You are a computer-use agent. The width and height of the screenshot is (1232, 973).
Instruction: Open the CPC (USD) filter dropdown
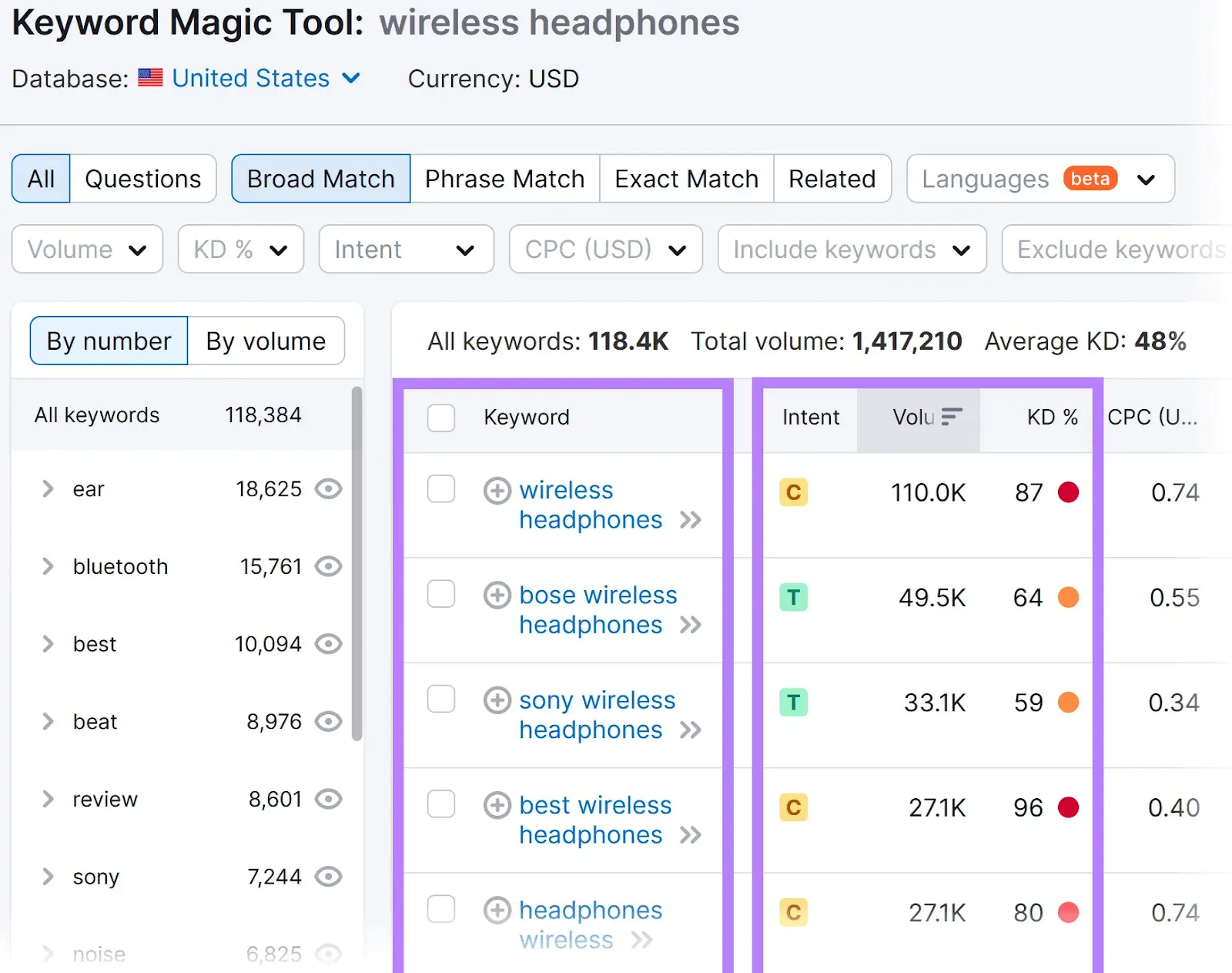coord(605,249)
